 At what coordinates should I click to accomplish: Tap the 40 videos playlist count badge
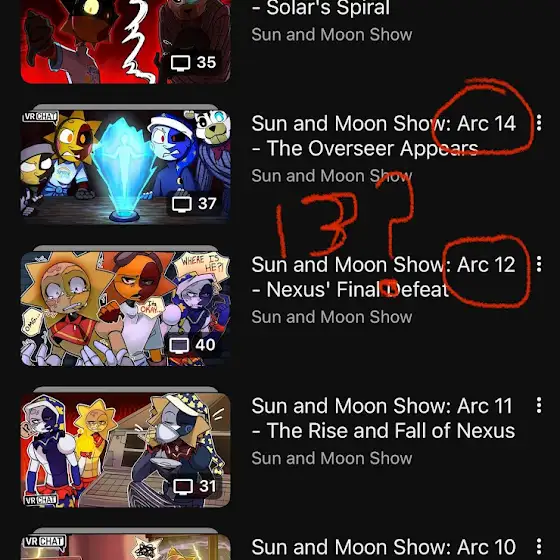click(193, 345)
